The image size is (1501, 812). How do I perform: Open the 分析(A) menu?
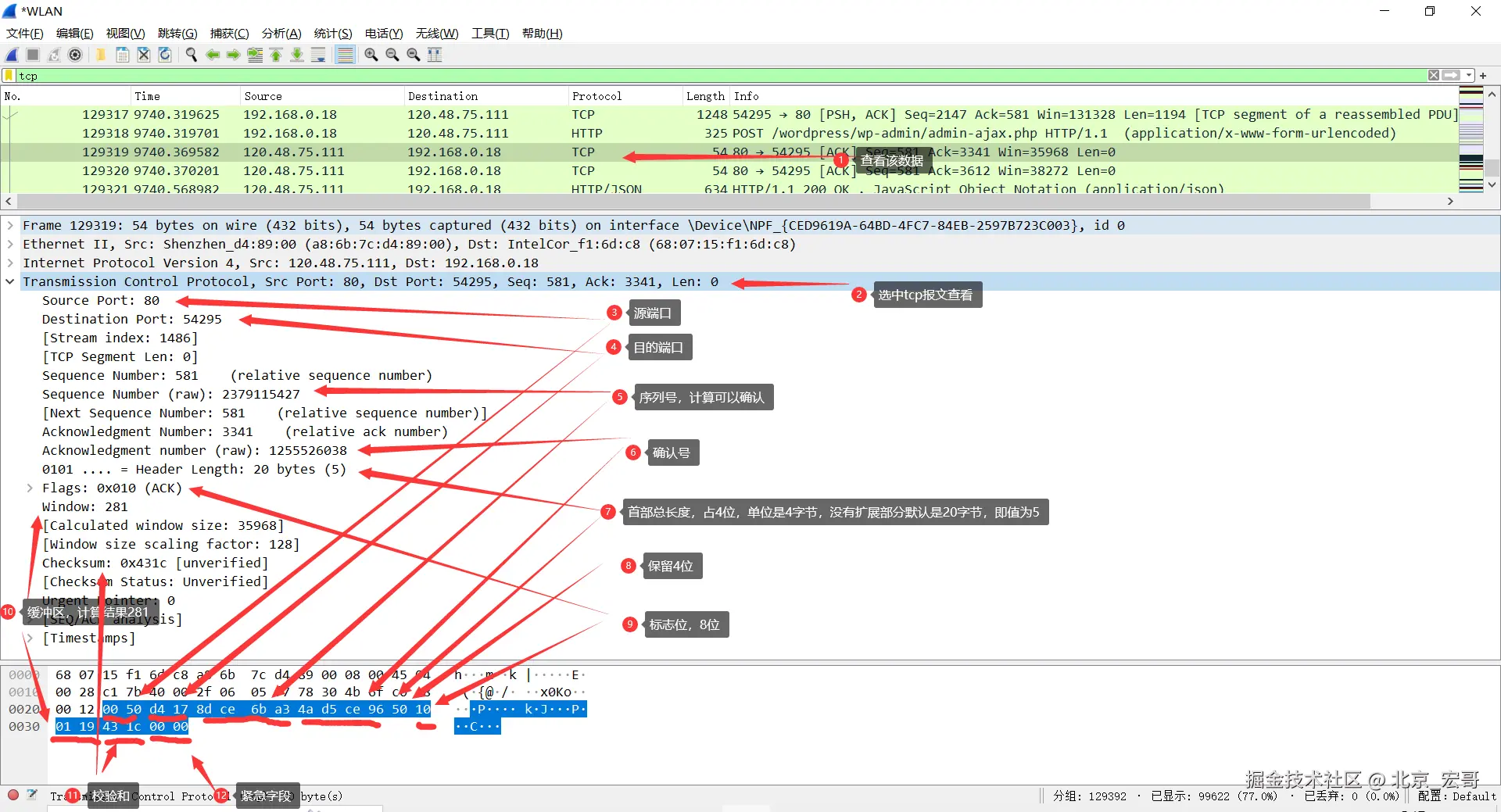click(x=281, y=34)
